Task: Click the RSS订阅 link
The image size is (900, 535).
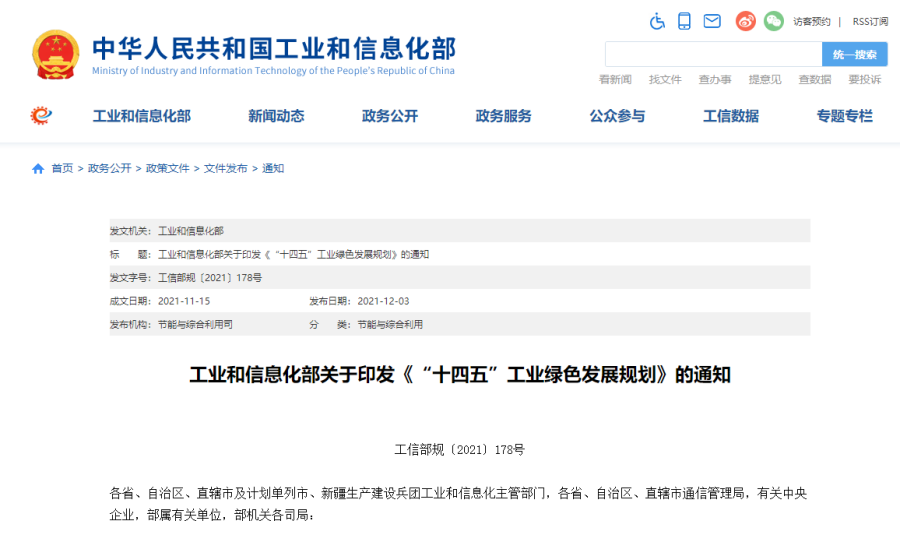Action: tap(869, 22)
